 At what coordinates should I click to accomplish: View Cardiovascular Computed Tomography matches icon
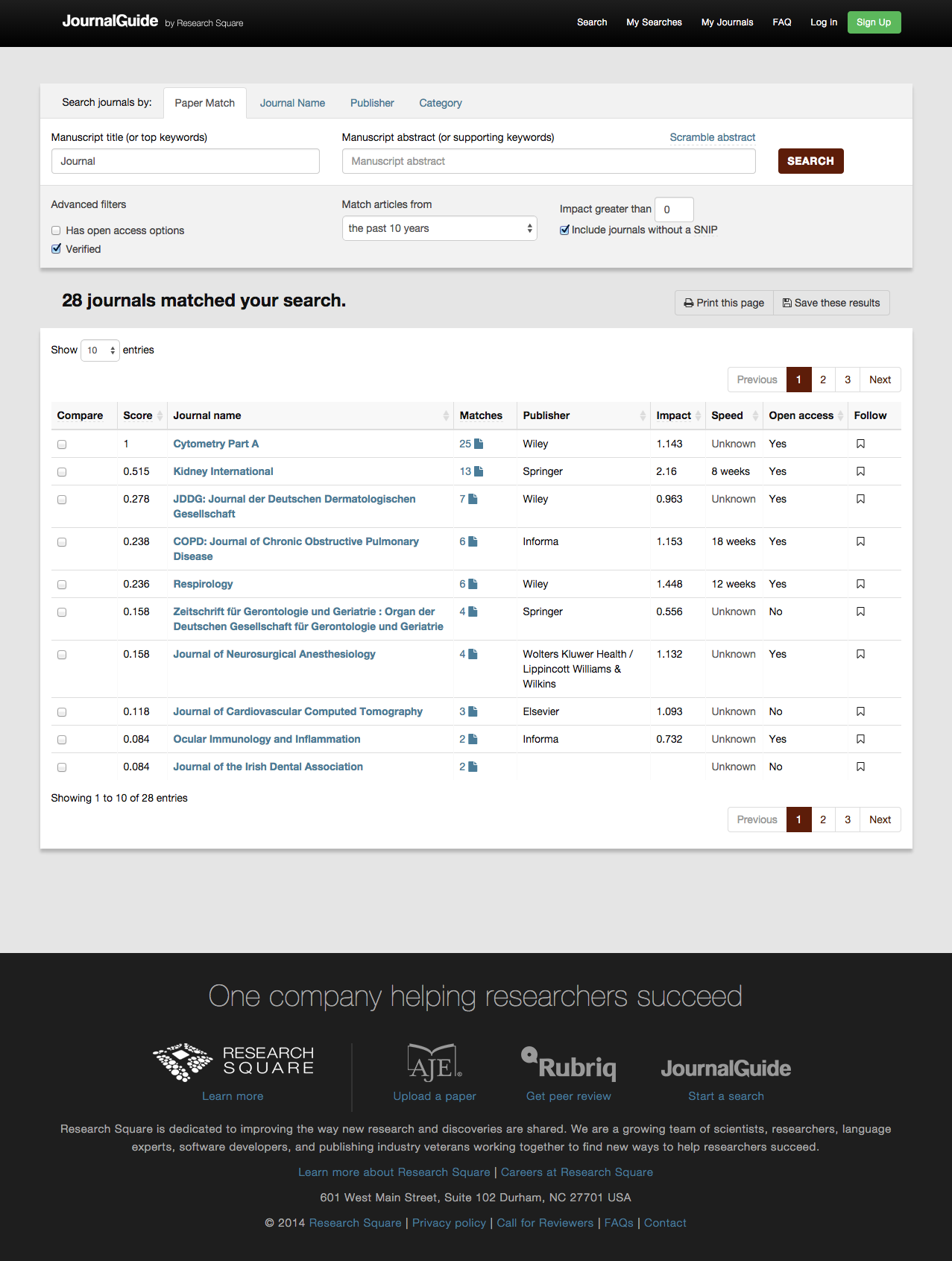tap(473, 711)
